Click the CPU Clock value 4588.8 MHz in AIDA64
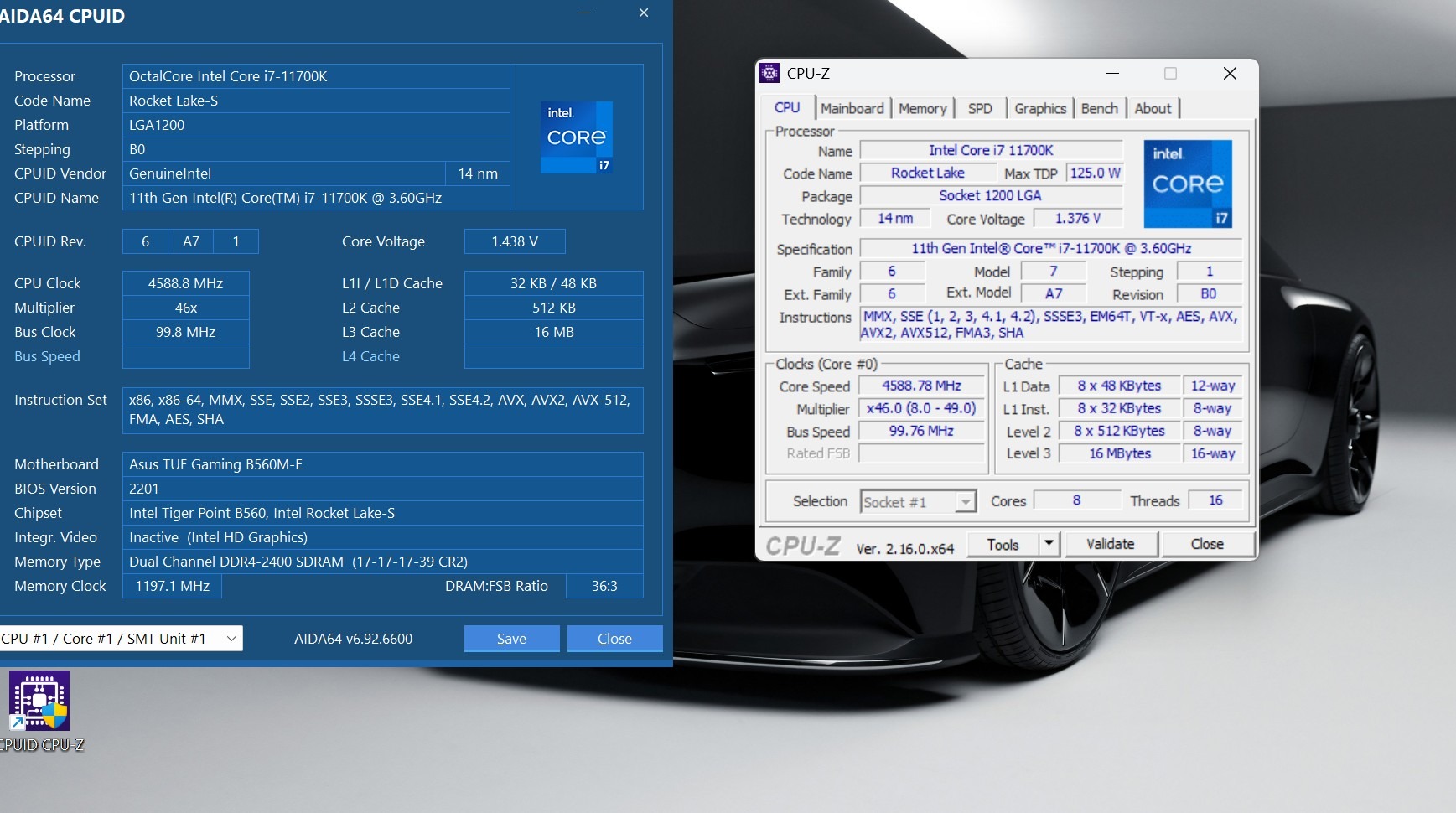Image resolution: width=1456 pixels, height=813 pixels. 186,283
